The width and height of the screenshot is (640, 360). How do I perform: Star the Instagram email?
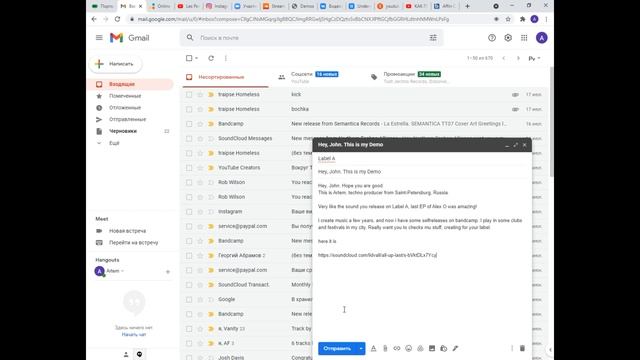(200, 211)
